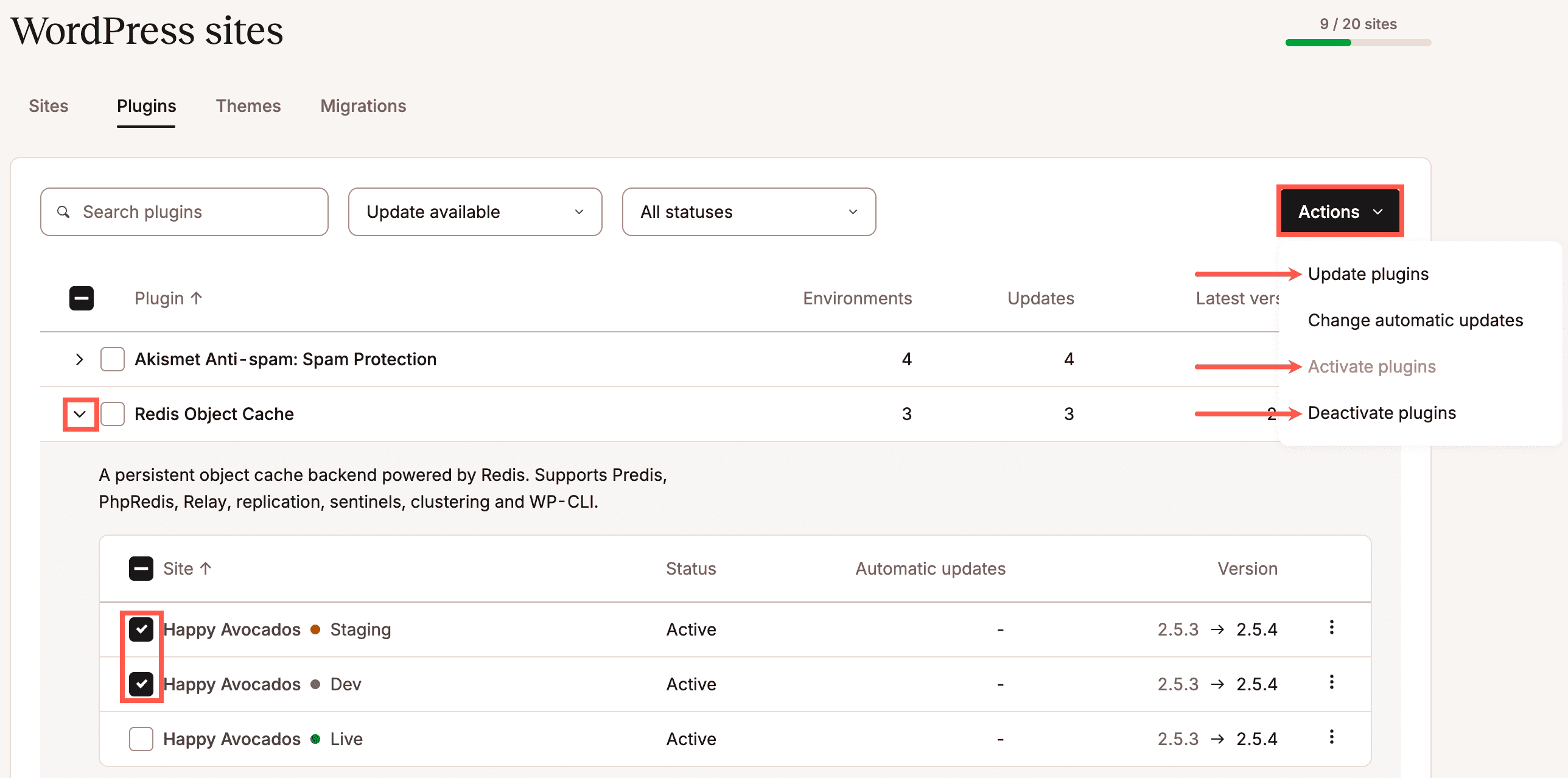This screenshot has width=1568, height=778.
Task: Open the options menu for Happy Avocados Live
Action: (1331, 738)
